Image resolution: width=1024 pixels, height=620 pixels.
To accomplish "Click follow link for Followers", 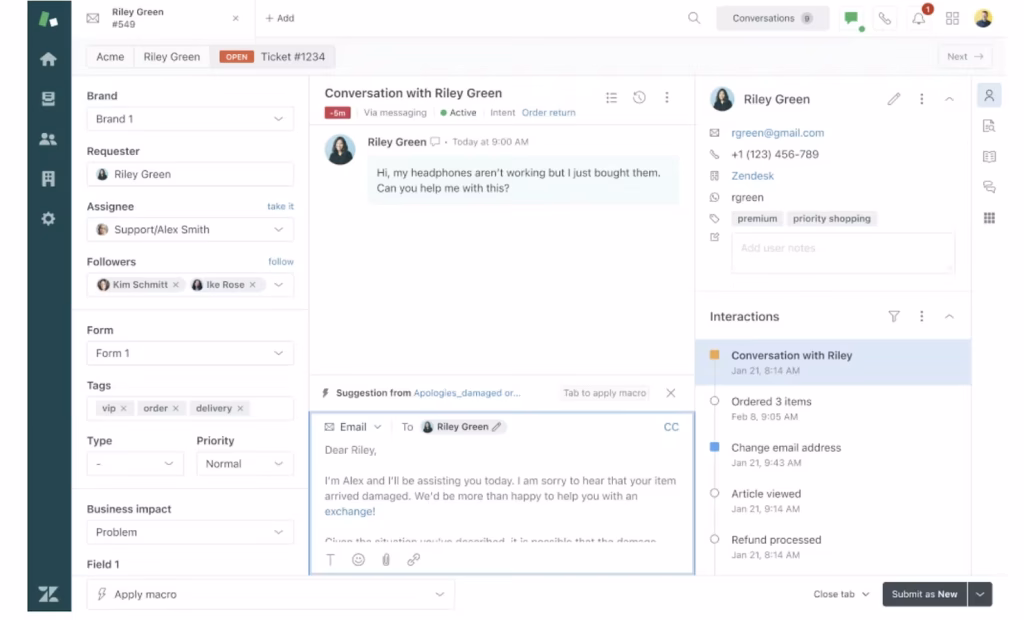I will coord(281,261).
